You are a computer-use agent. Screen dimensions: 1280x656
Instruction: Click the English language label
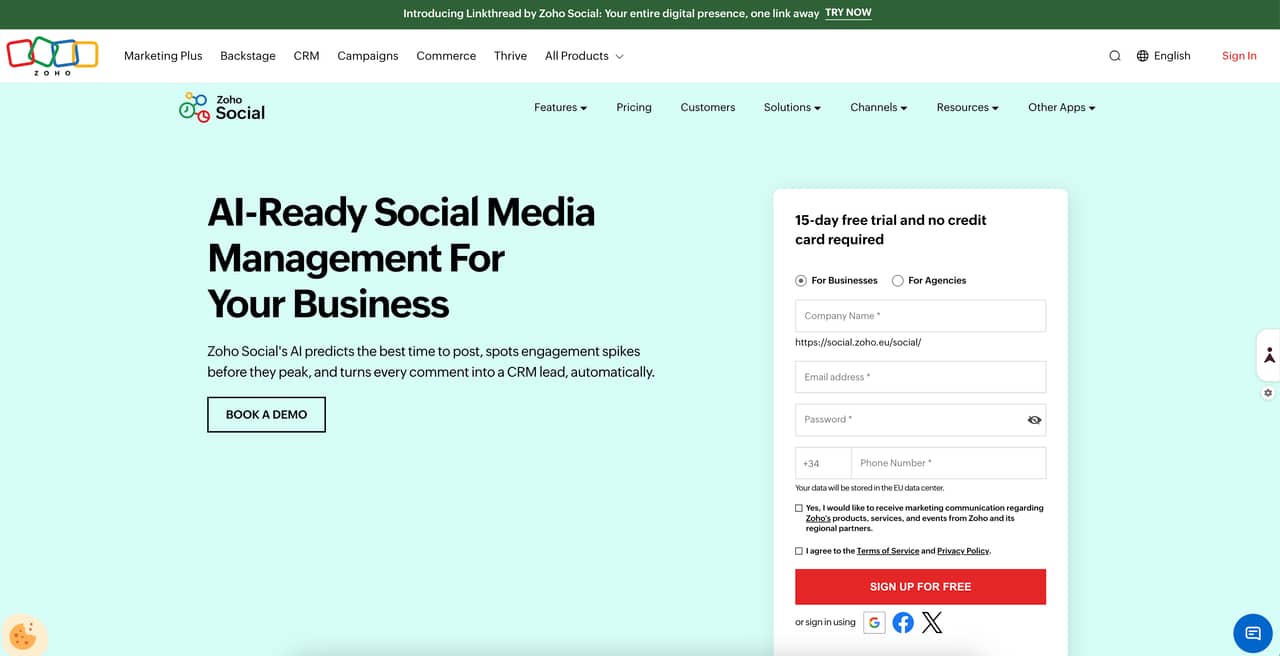pos(1172,56)
